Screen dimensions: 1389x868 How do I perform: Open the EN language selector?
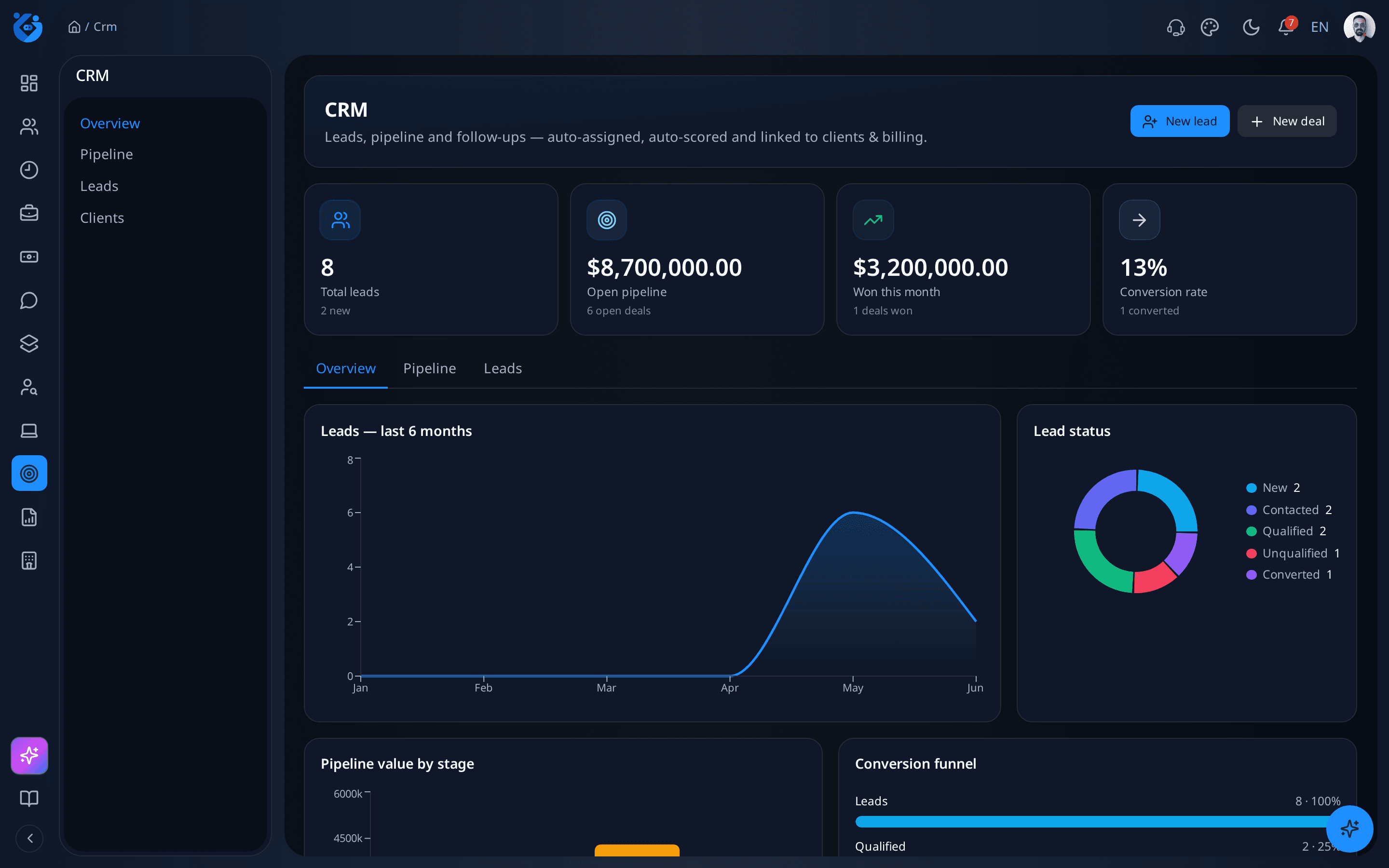tap(1320, 27)
